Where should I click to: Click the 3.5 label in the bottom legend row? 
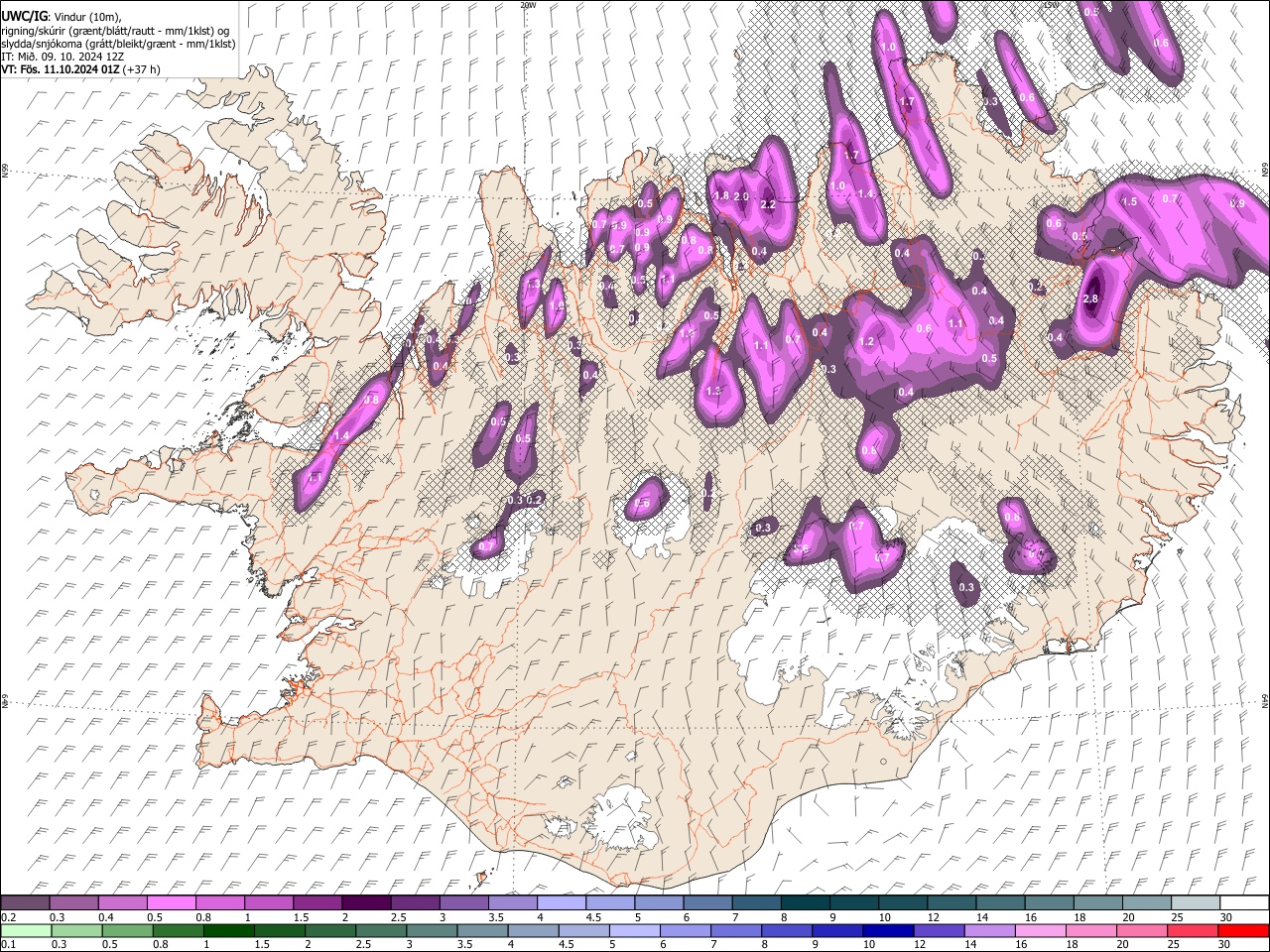465,945
